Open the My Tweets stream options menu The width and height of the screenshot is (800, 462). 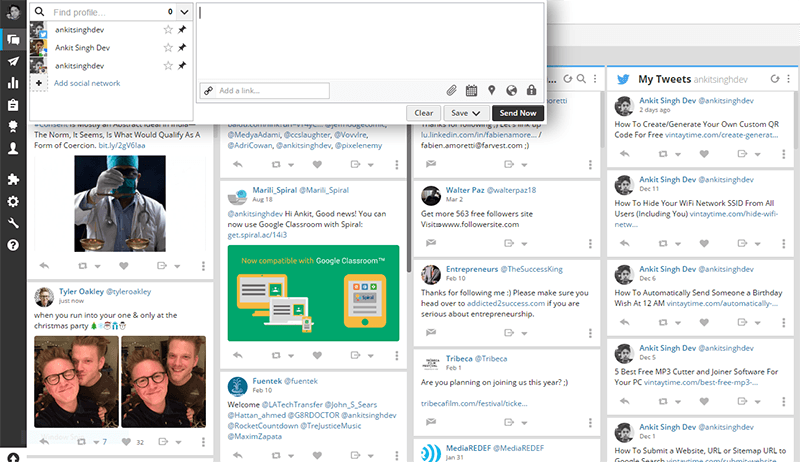788,79
